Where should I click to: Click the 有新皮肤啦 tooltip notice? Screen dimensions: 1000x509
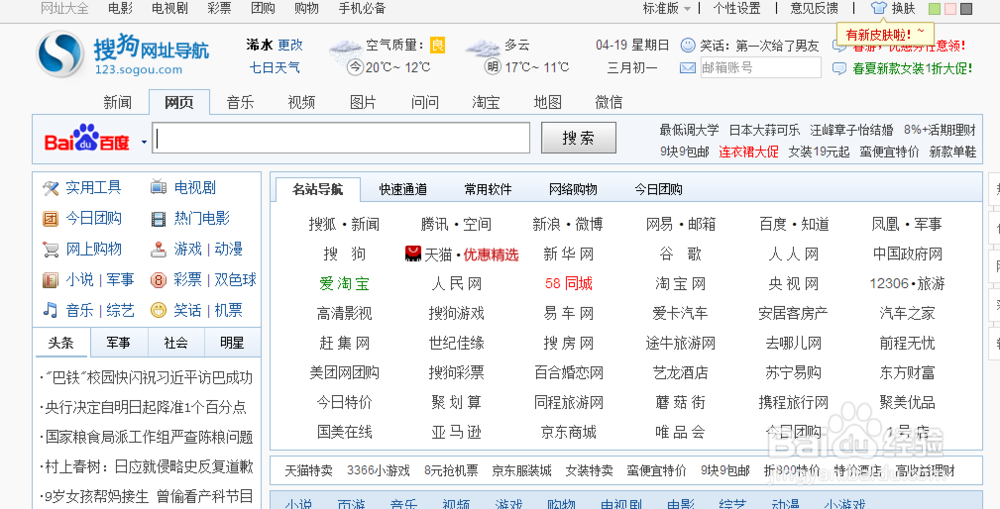885,33
